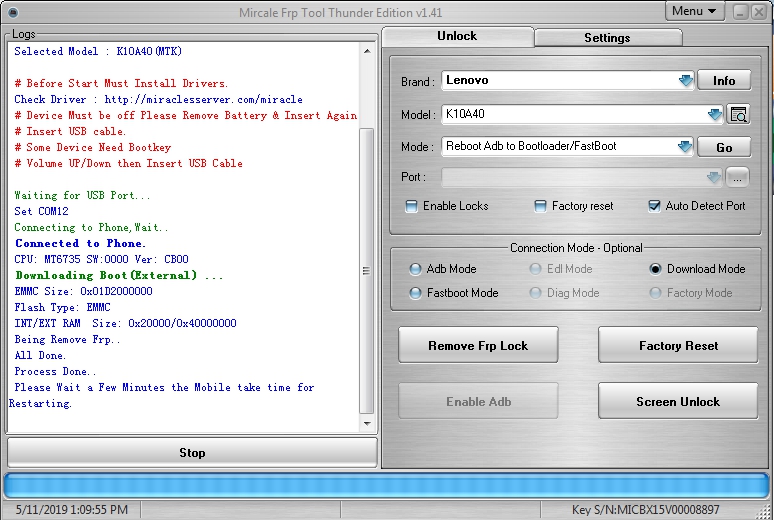774x520 pixels.
Task: Click Remove Frp Lock button
Action: click(478, 345)
